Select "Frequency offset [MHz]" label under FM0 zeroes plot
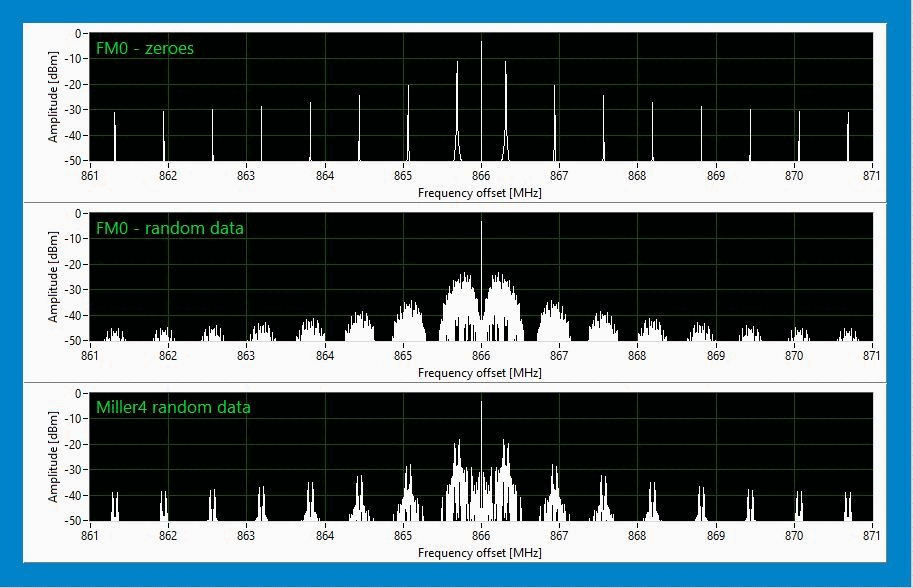The image size is (913, 588). click(x=480, y=193)
